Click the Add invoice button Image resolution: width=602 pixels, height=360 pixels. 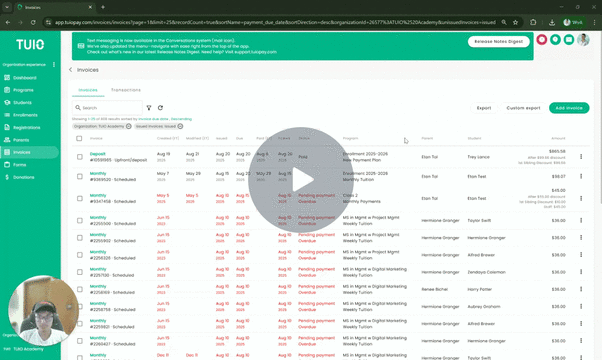pyautogui.click(x=569, y=108)
